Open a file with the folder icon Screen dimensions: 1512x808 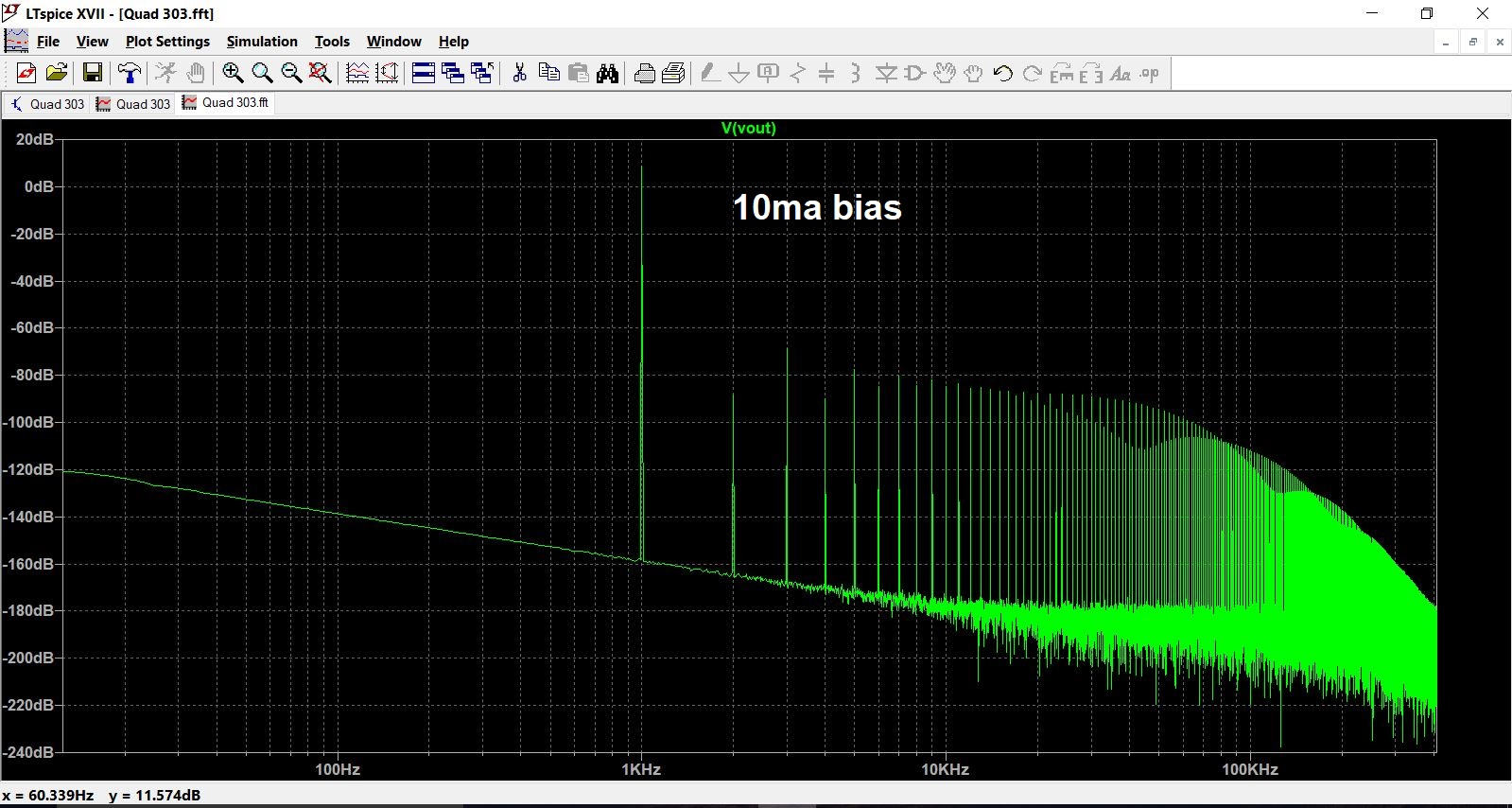point(57,73)
